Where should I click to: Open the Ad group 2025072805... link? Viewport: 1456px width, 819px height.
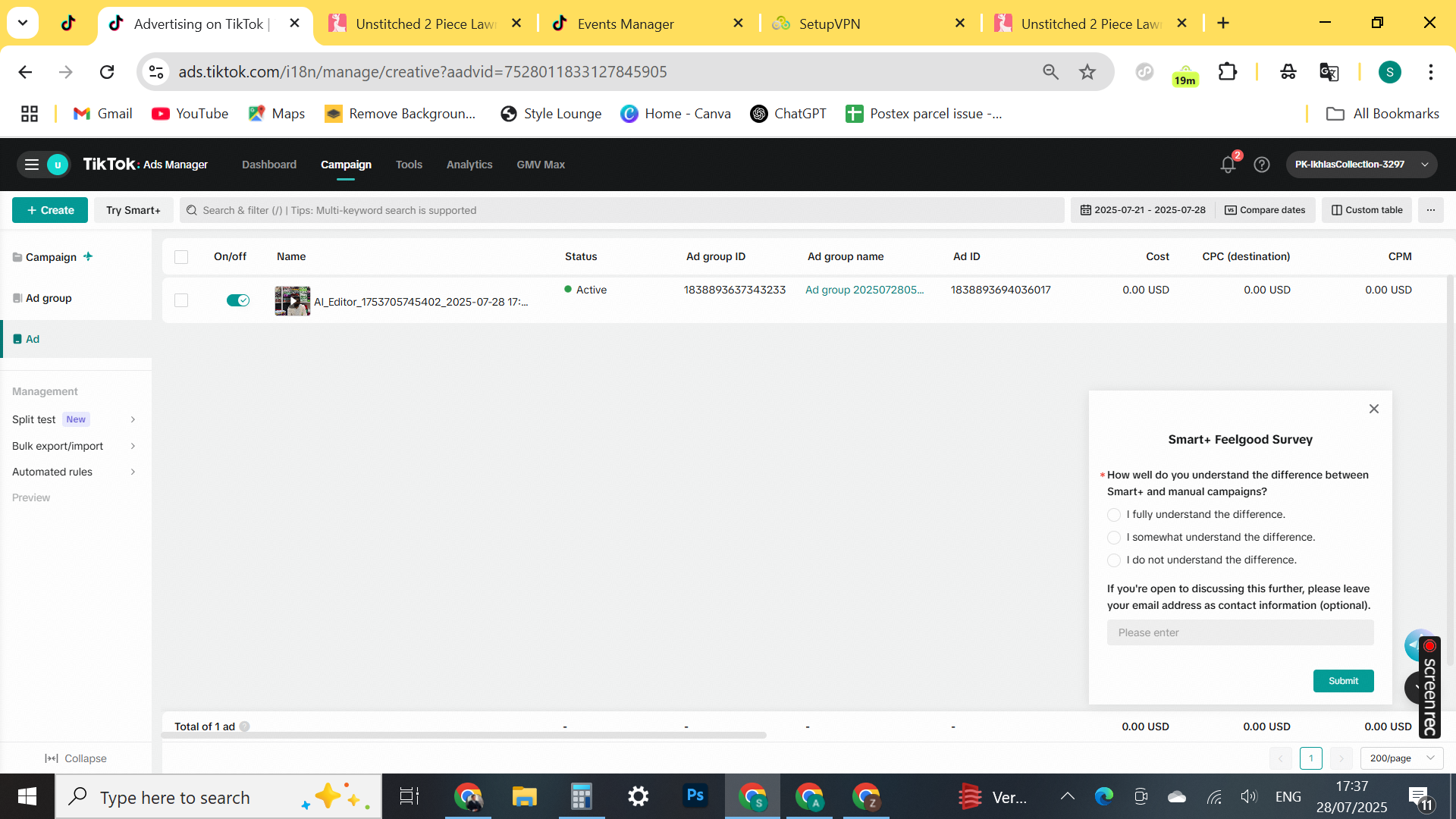click(864, 290)
